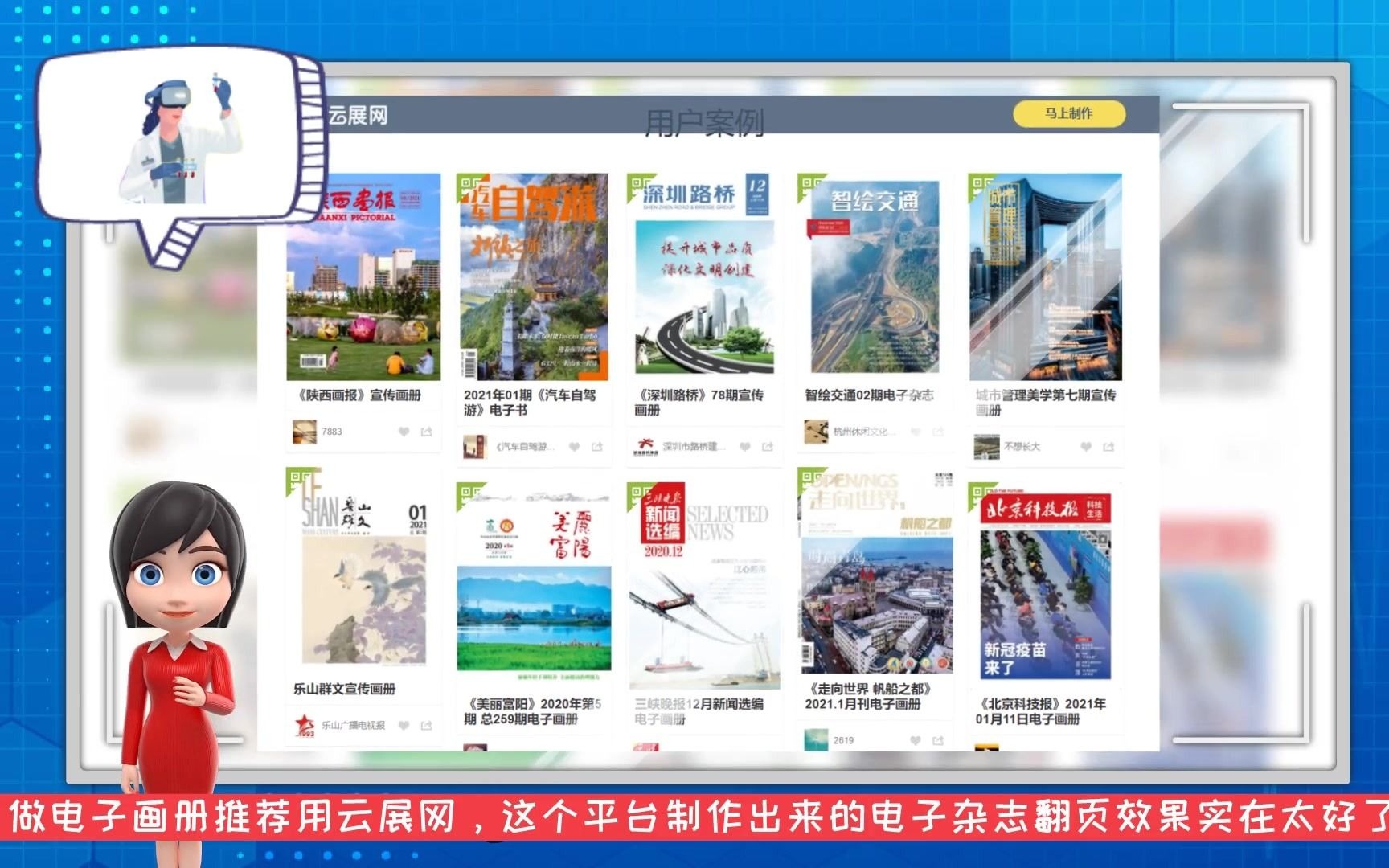Open the 杭州休闲文化 author avatar
This screenshot has height=868, width=1389.
pyautogui.click(x=817, y=432)
